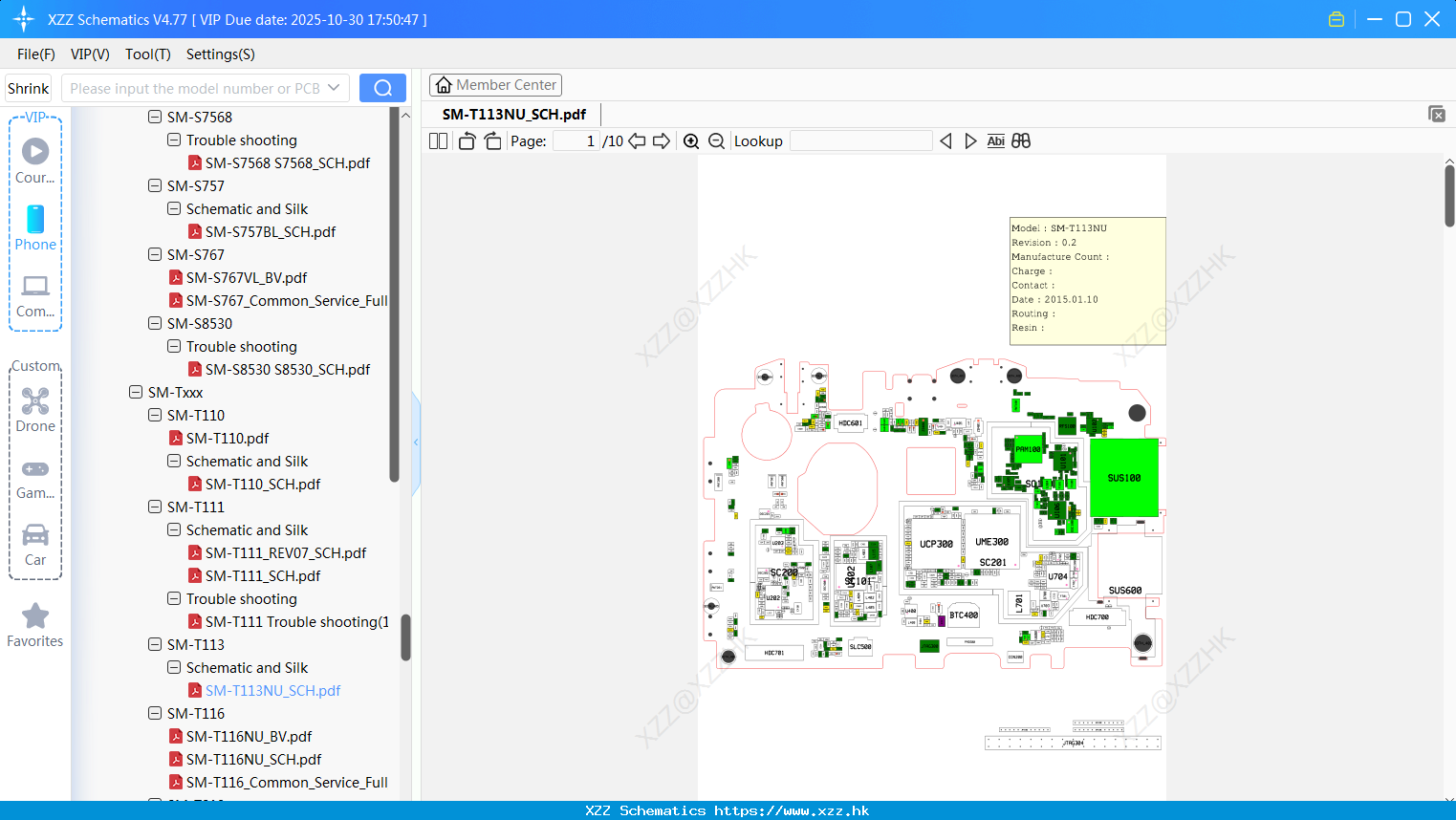Open SM-T113NU_SCH.pdf in the tree
Image resolution: width=1456 pixels, height=820 pixels.
tap(272, 690)
